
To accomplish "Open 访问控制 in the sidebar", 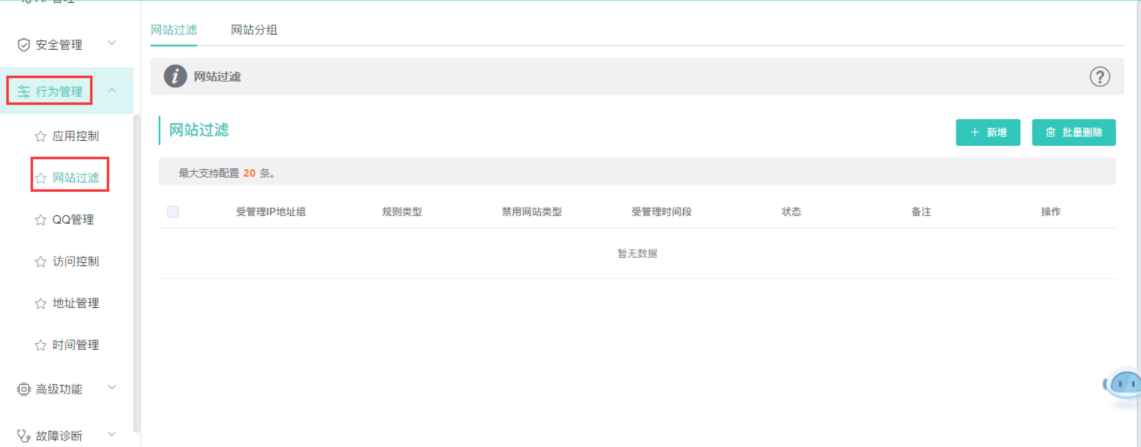I will coord(75,262).
